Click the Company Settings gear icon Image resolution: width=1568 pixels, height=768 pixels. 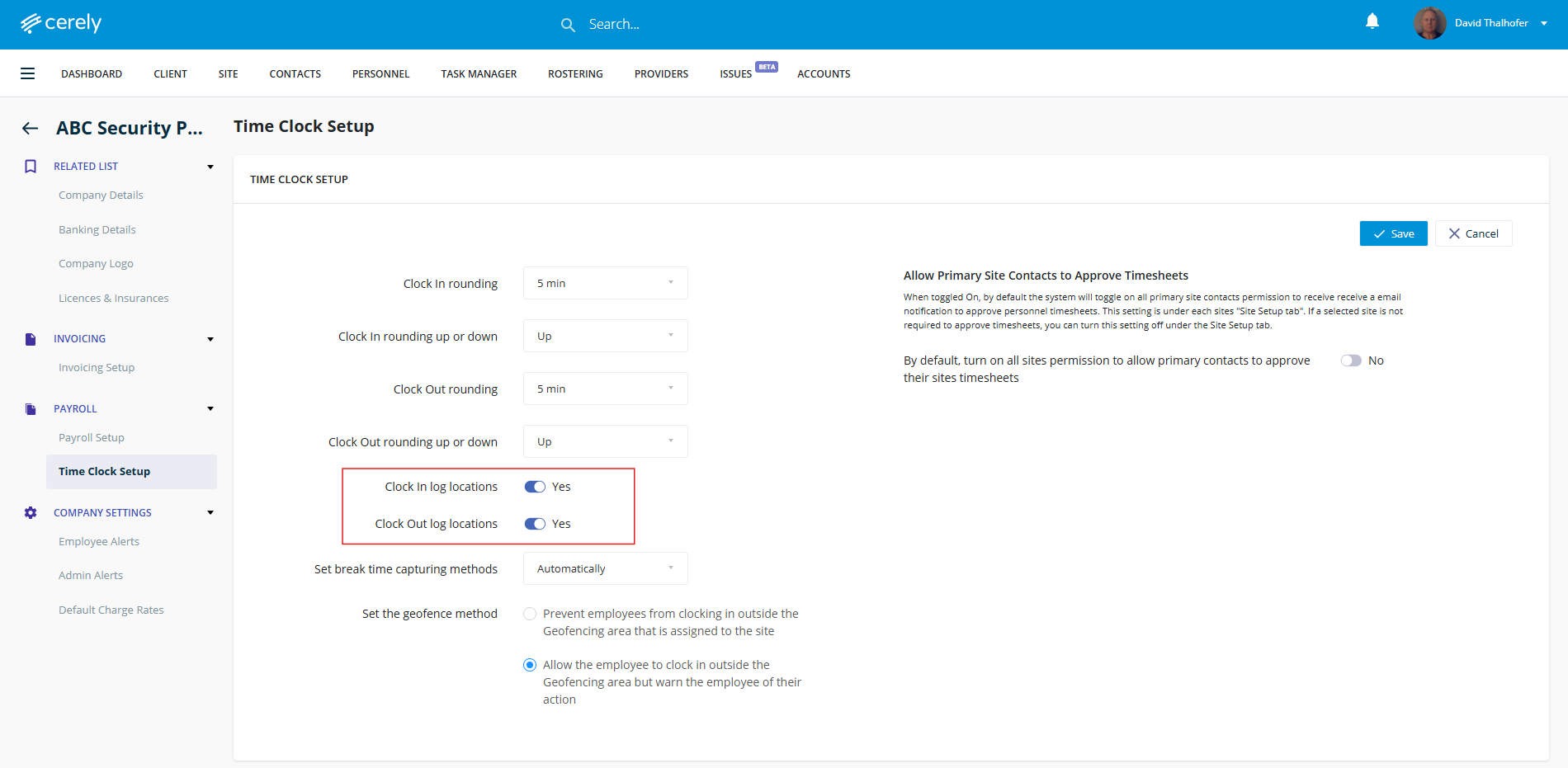(x=31, y=513)
